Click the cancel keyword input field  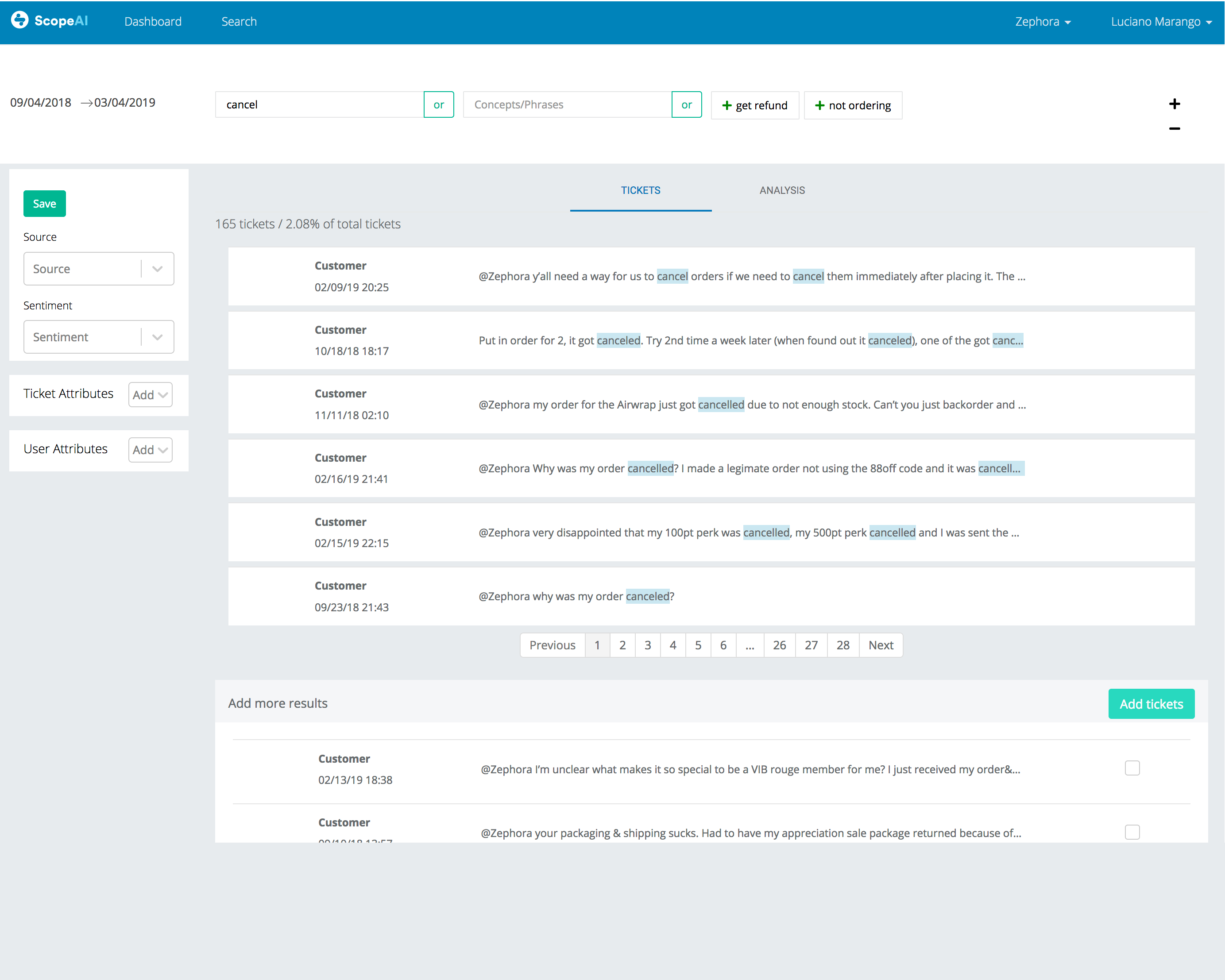[319, 104]
